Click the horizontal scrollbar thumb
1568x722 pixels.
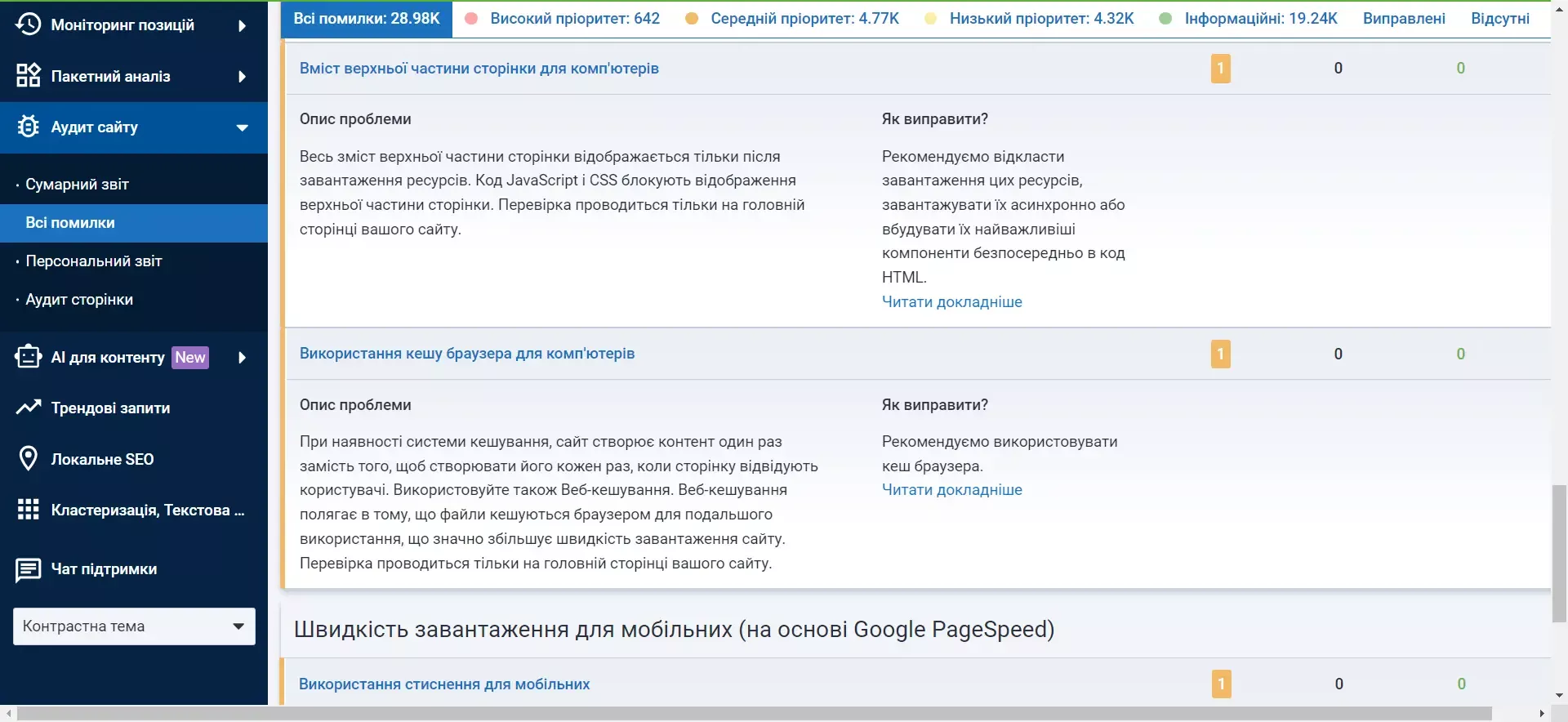(754, 714)
